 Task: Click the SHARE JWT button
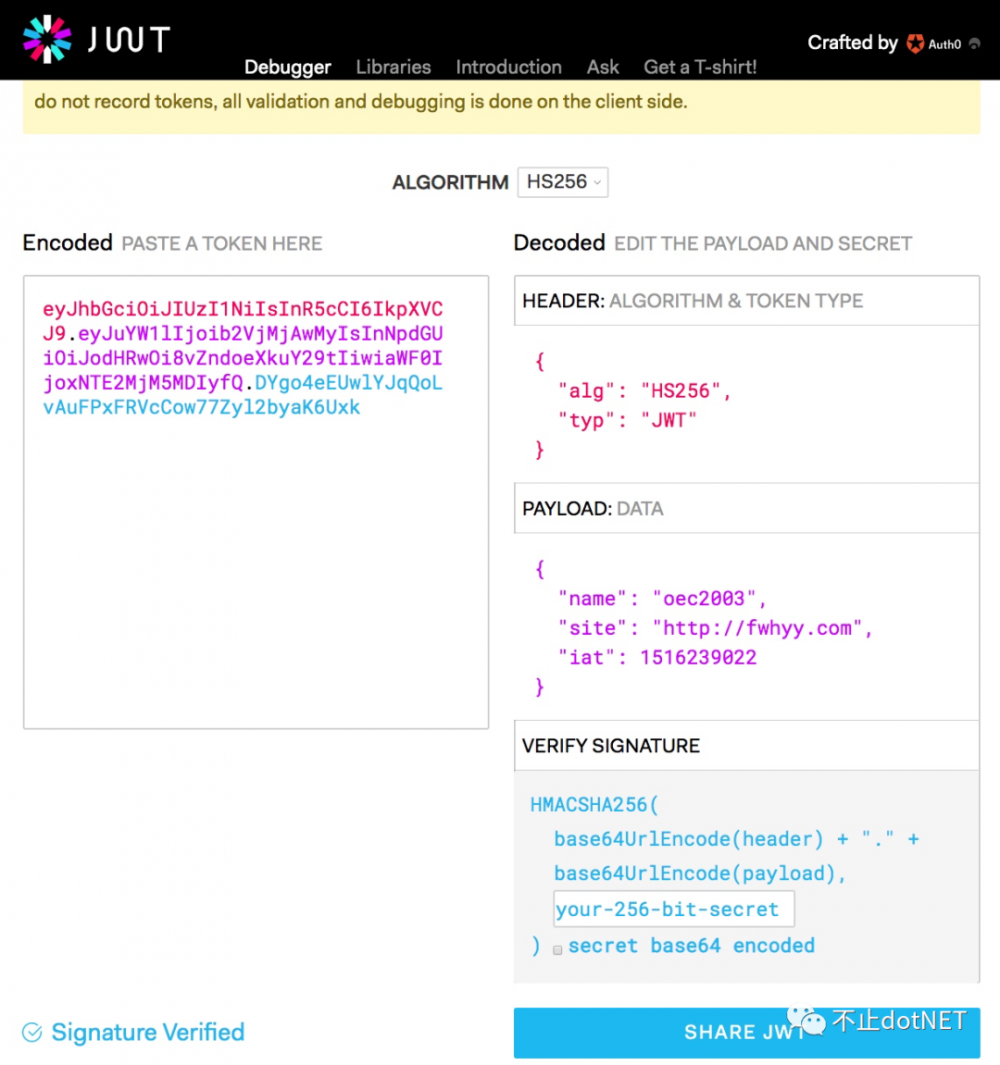[x=746, y=1032]
